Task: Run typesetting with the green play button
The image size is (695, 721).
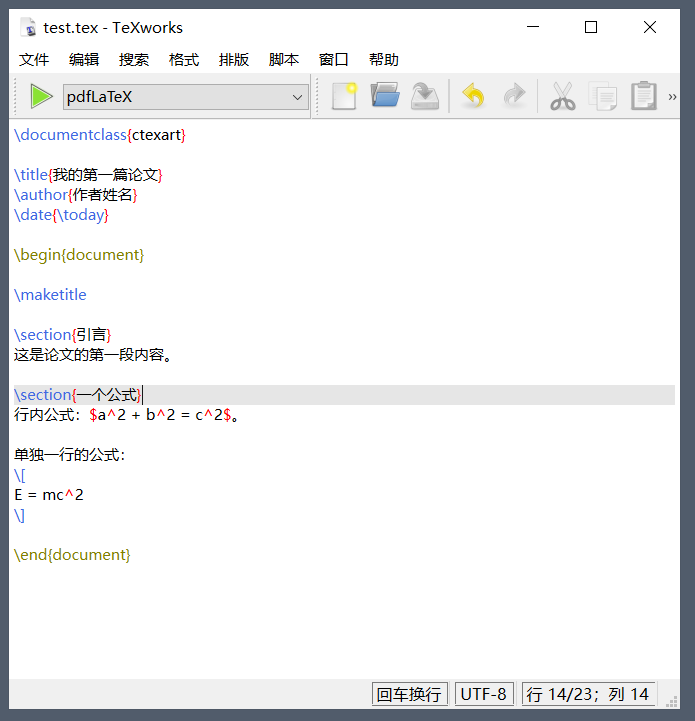Action: click(41, 97)
